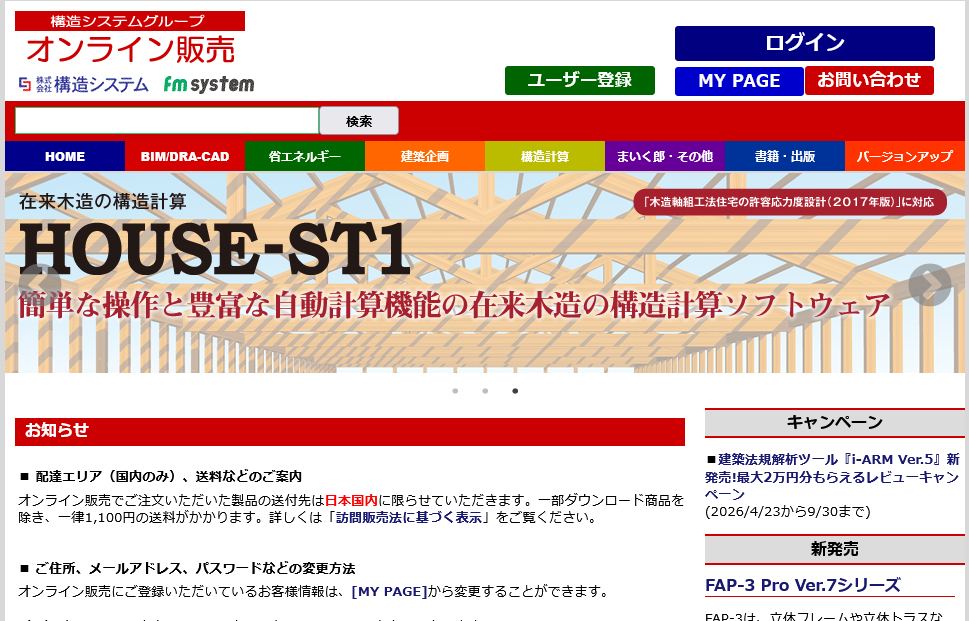Click the 検索 search button

pyautogui.click(x=359, y=120)
